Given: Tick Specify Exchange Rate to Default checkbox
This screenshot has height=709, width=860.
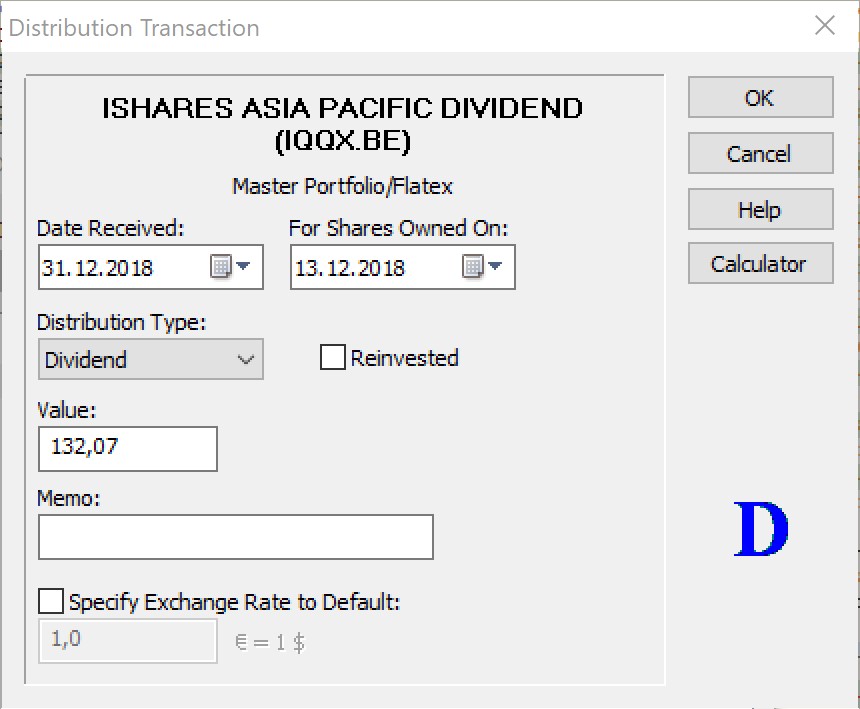Looking at the screenshot, I should (x=50, y=602).
